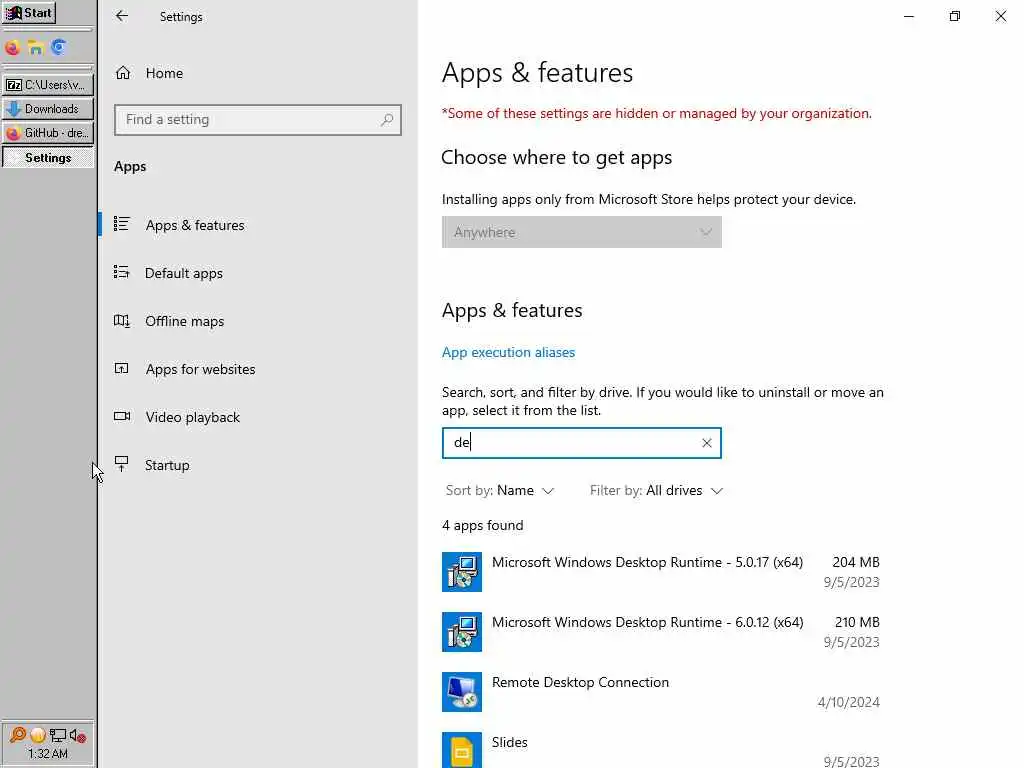Go to Settings Home
Image resolution: width=1024 pixels, height=768 pixels.
tap(164, 73)
